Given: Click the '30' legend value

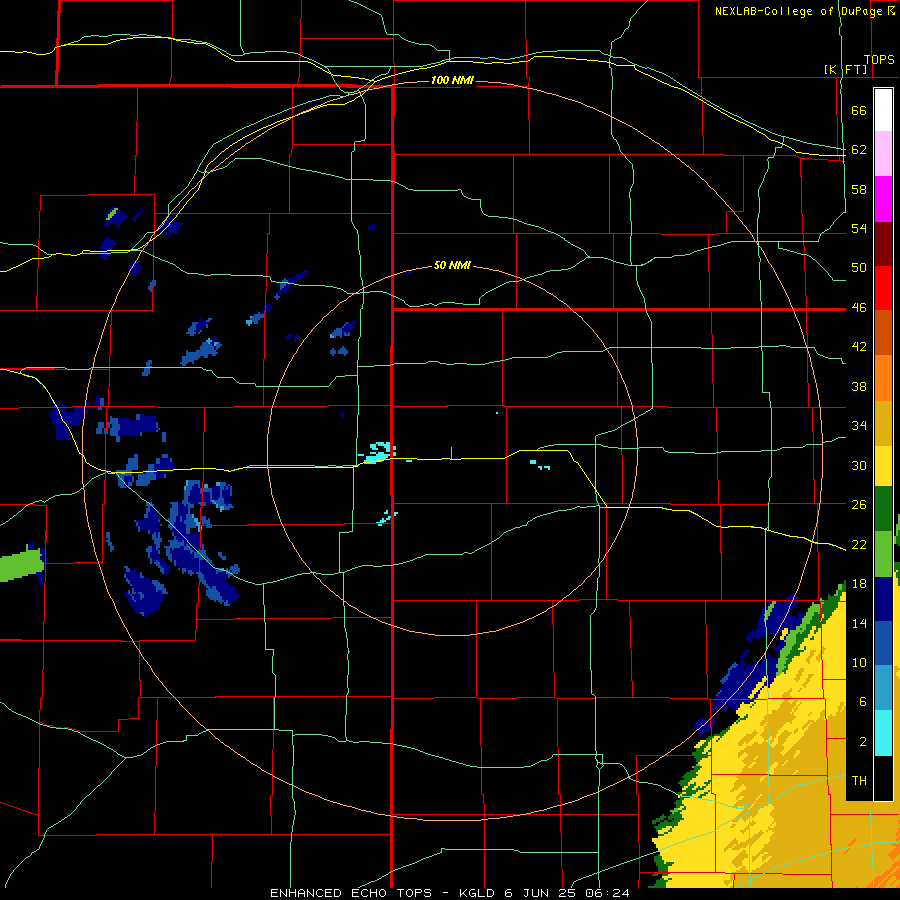Looking at the screenshot, I should [859, 465].
